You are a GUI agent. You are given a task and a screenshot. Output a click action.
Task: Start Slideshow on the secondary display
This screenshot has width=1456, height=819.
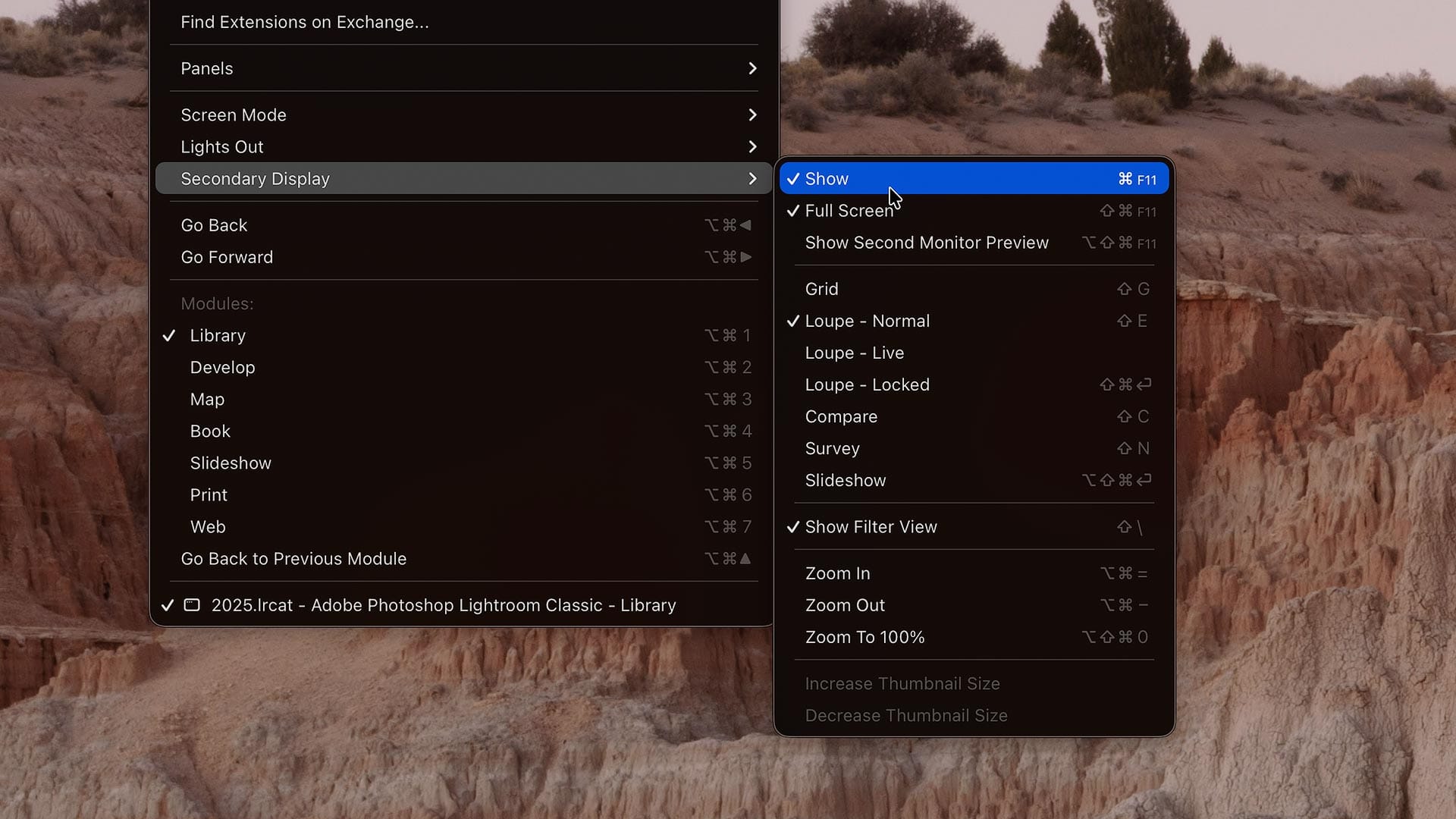coord(845,480)
